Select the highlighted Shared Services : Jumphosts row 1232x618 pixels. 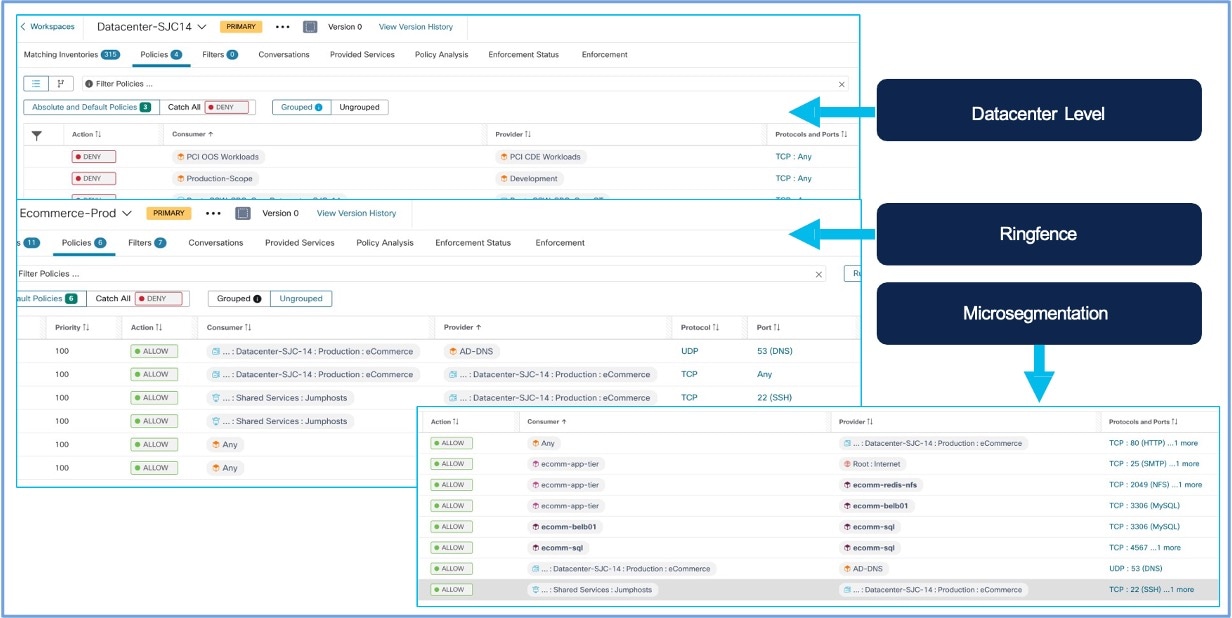[x=818, y=590]
